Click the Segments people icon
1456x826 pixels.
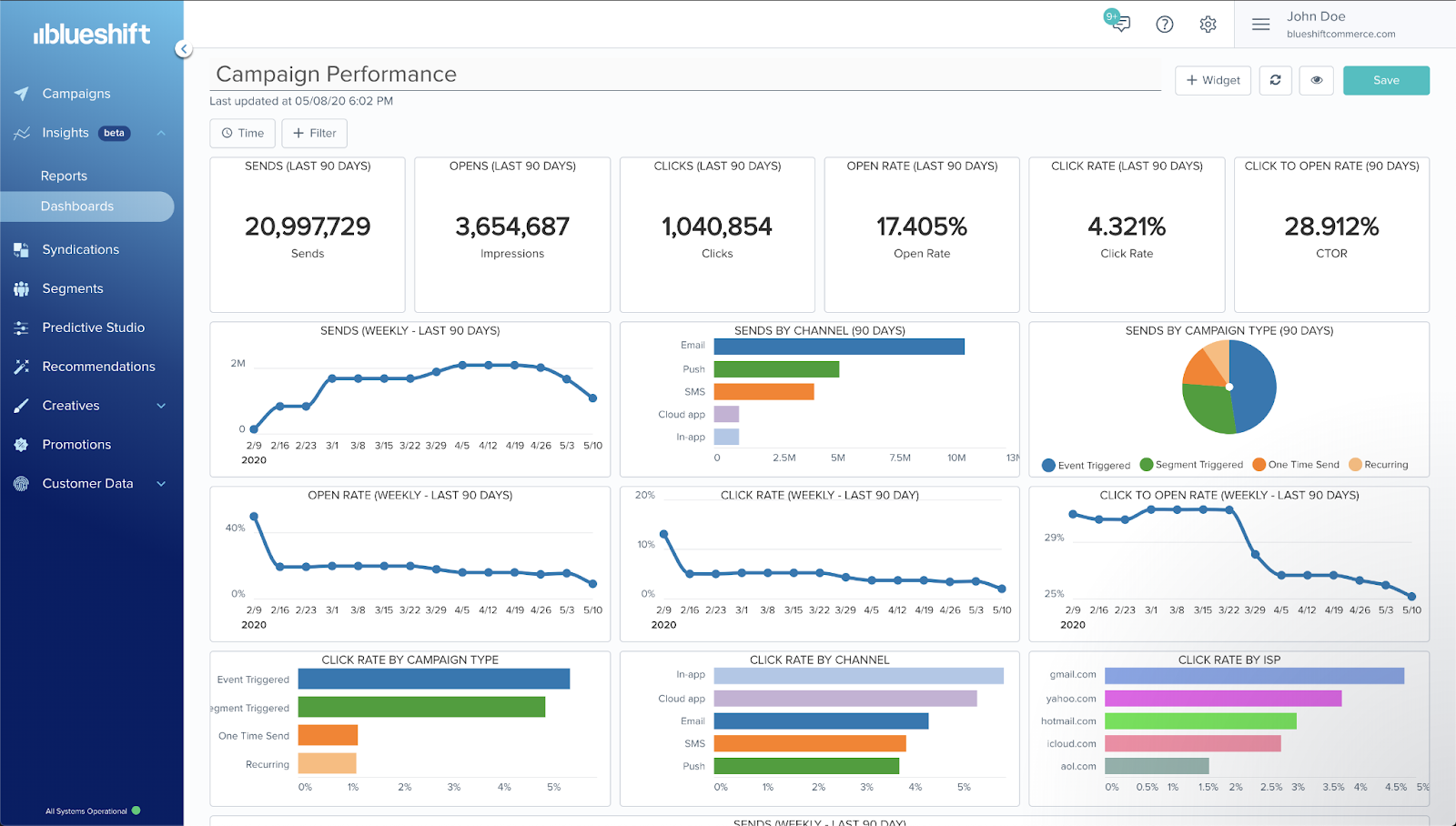tap(22, 288)
